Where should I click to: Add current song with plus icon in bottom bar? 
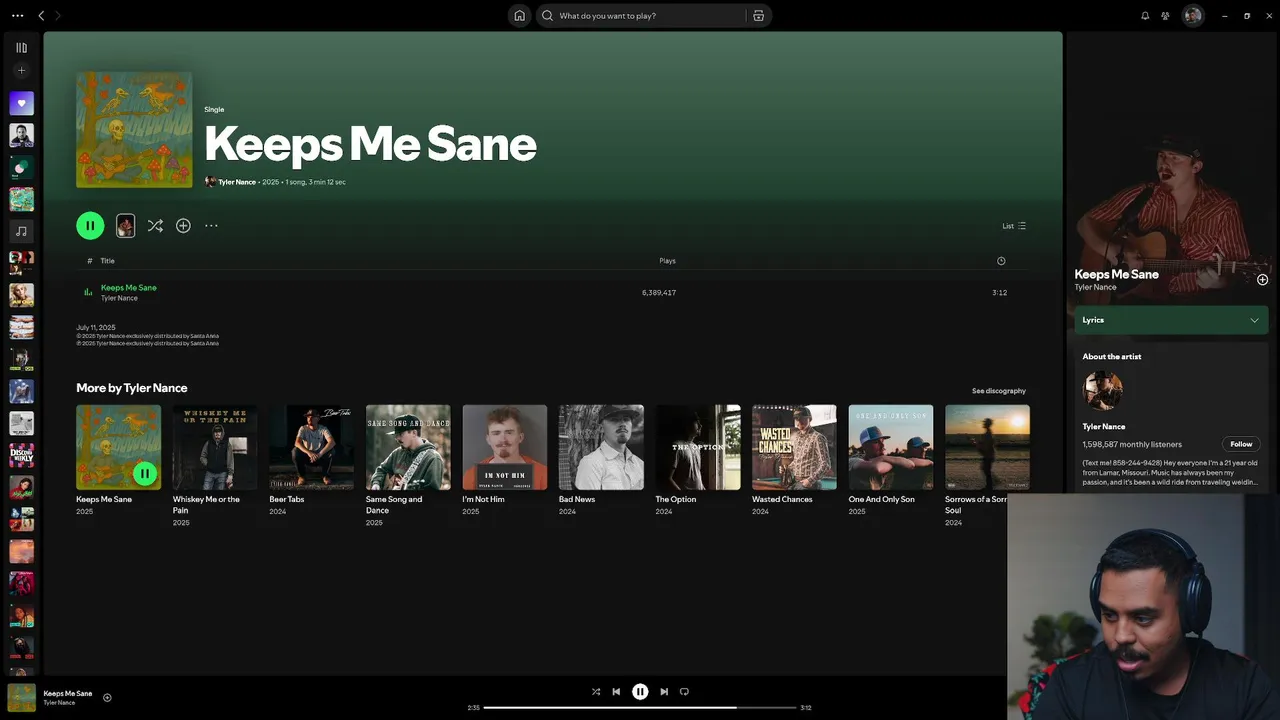(x=107, y=698)
